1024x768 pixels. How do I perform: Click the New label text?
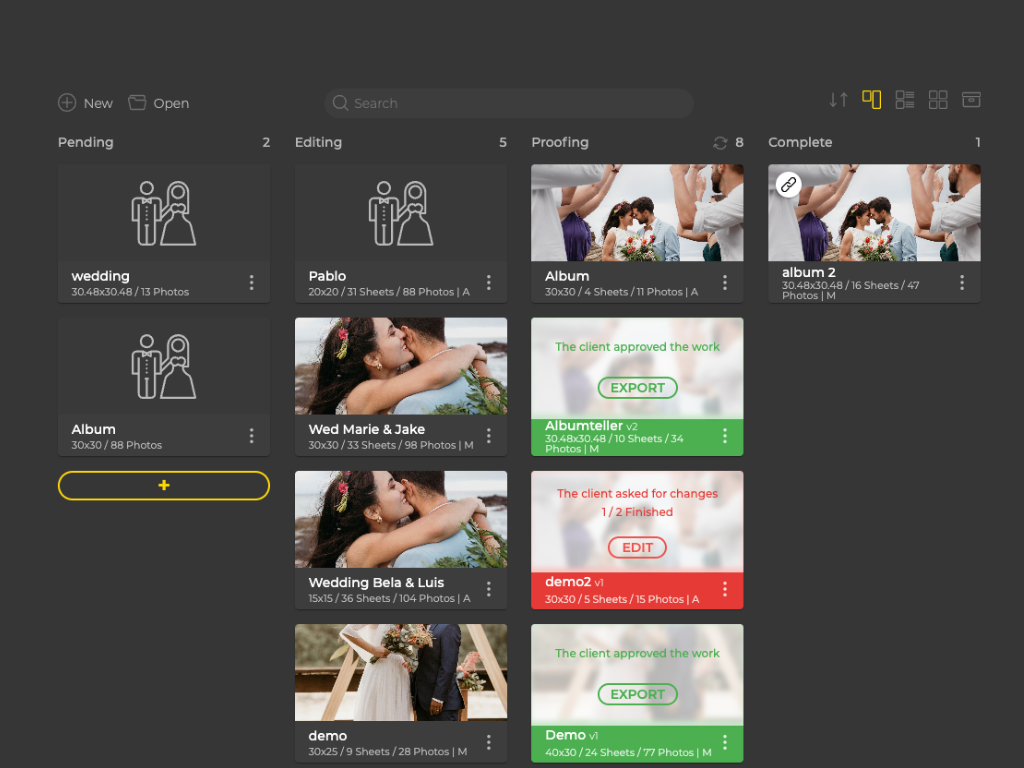[98, 103]
